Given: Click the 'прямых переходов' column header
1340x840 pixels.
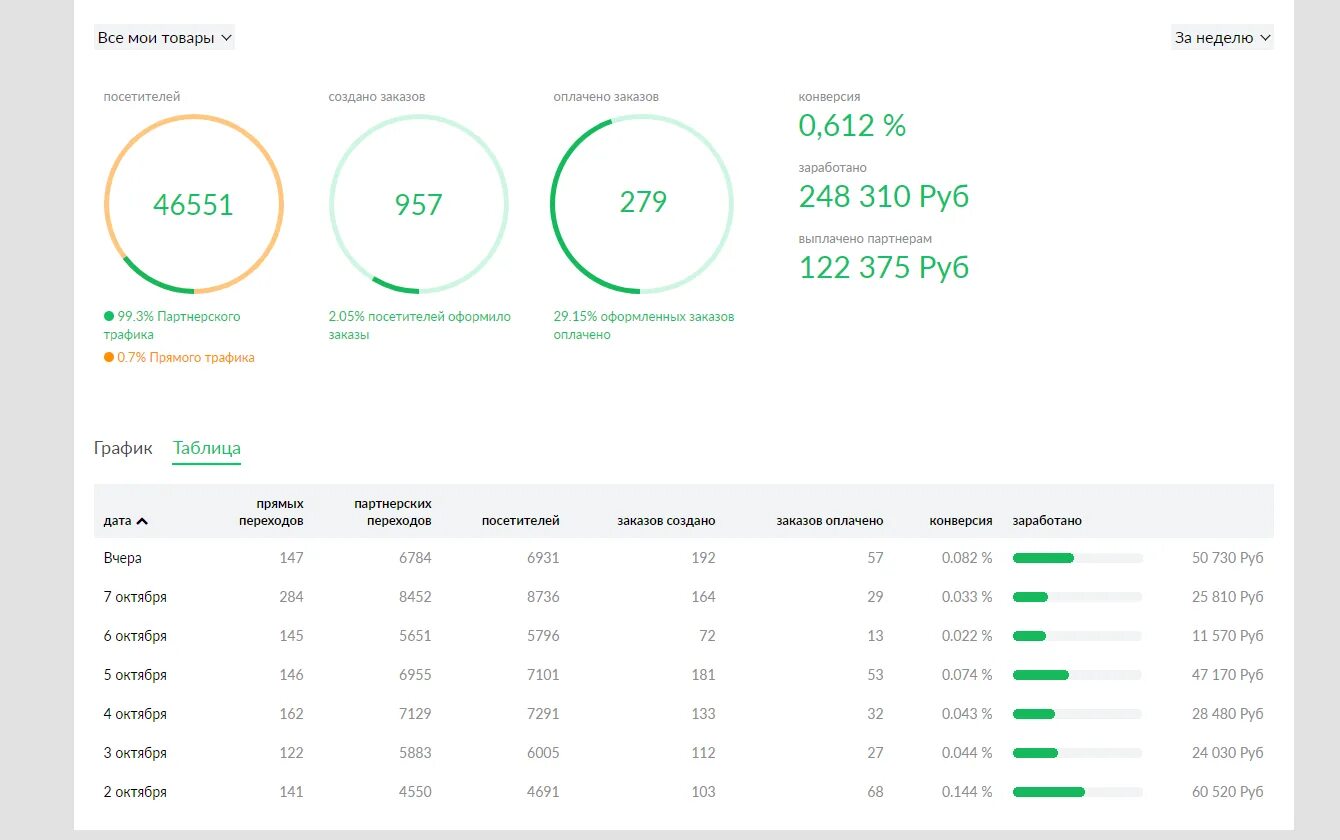Looking at the screenshot, I should (271, 512).
